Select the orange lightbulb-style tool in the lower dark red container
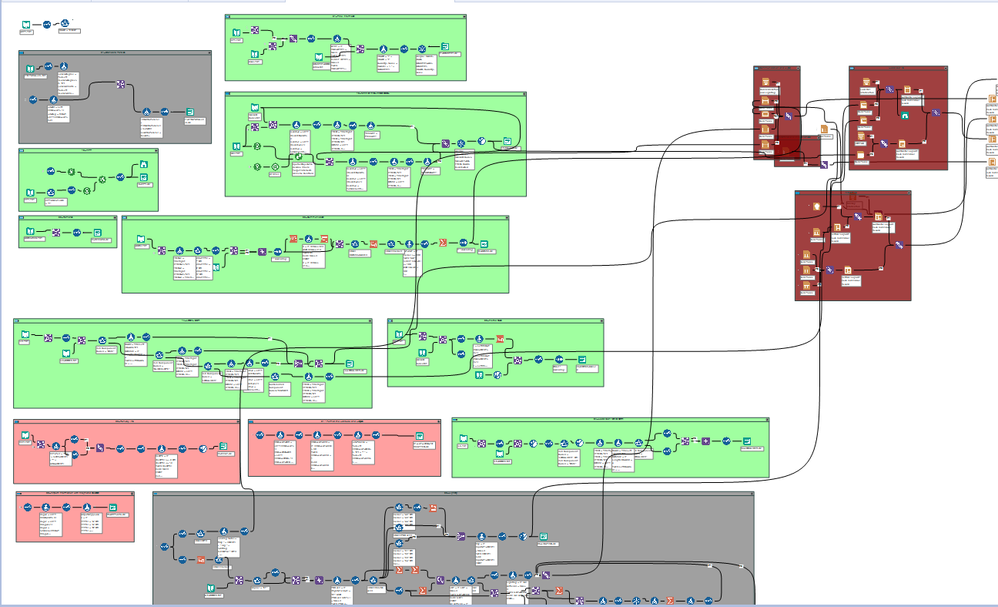The height and width of the screenshot is (607, 998). (817, 207)
